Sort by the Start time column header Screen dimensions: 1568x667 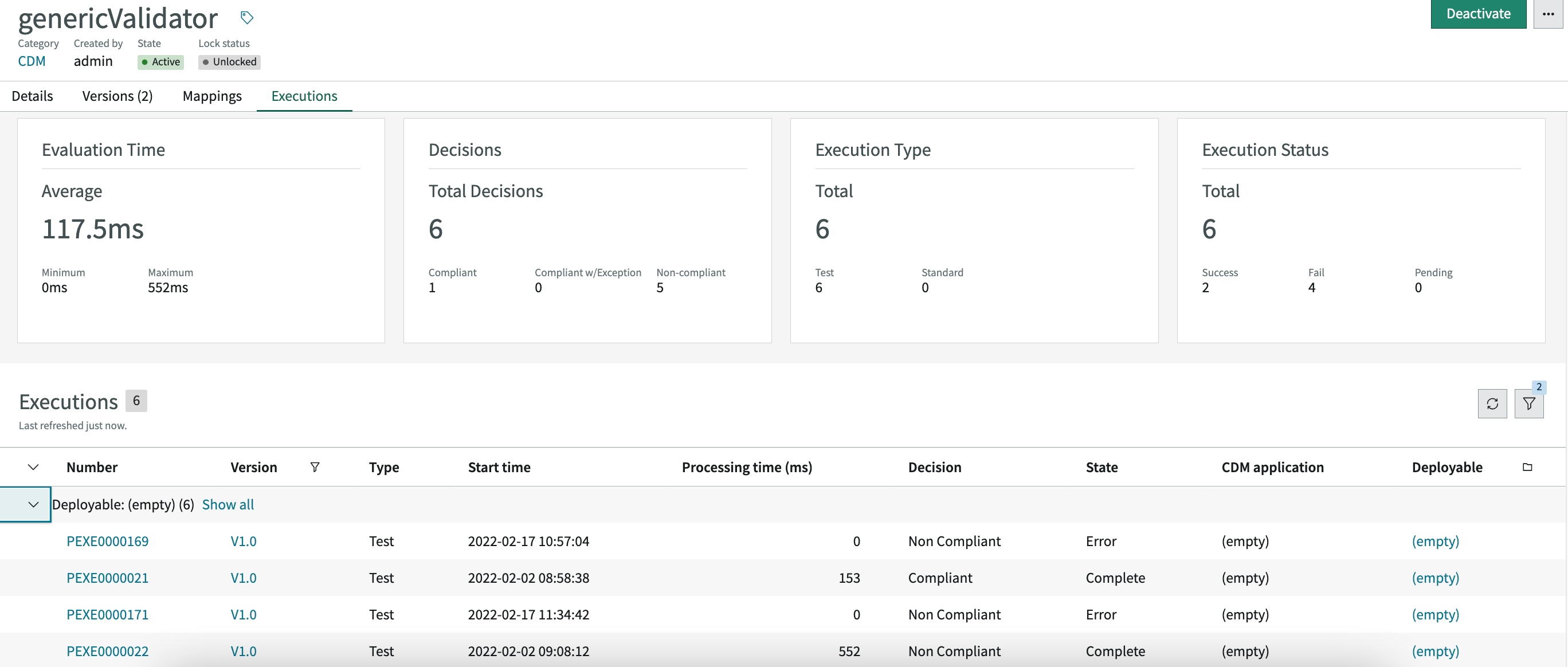click(499, 467)
